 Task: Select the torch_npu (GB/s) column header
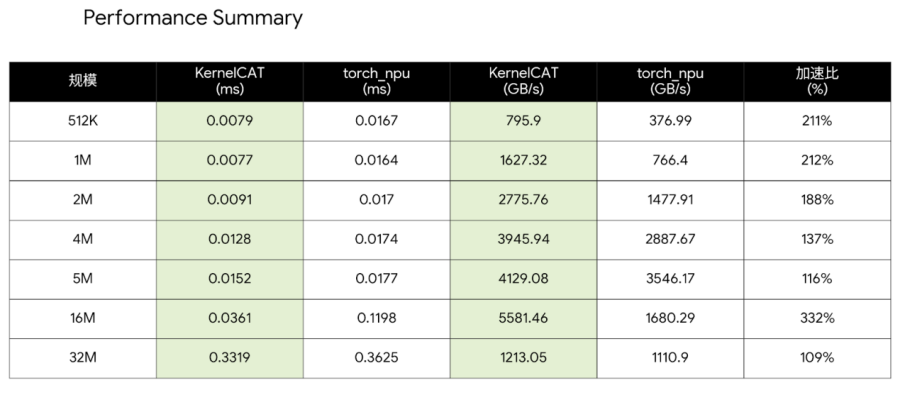pos(670,82)
